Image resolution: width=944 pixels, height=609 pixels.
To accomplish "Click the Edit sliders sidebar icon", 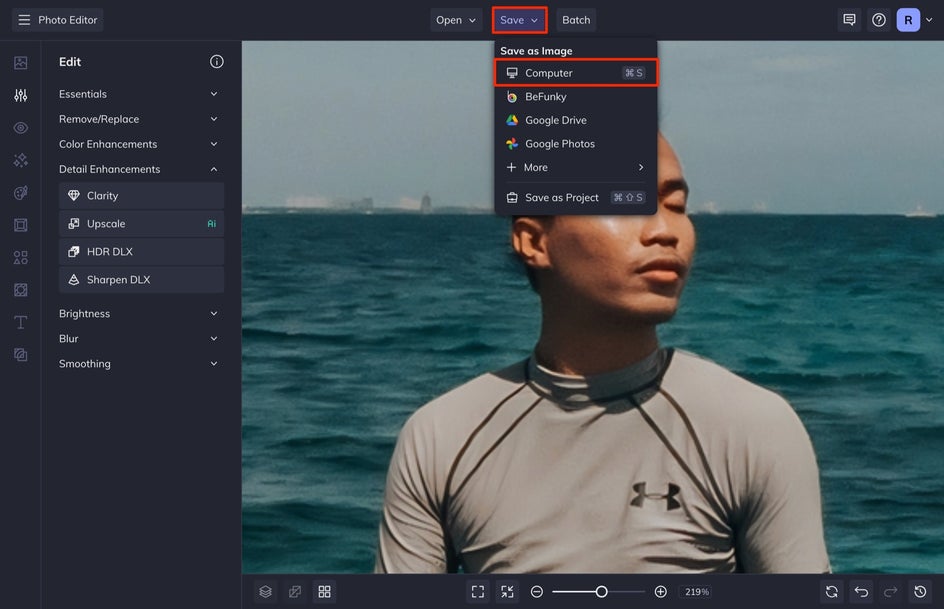I will 20,95.
